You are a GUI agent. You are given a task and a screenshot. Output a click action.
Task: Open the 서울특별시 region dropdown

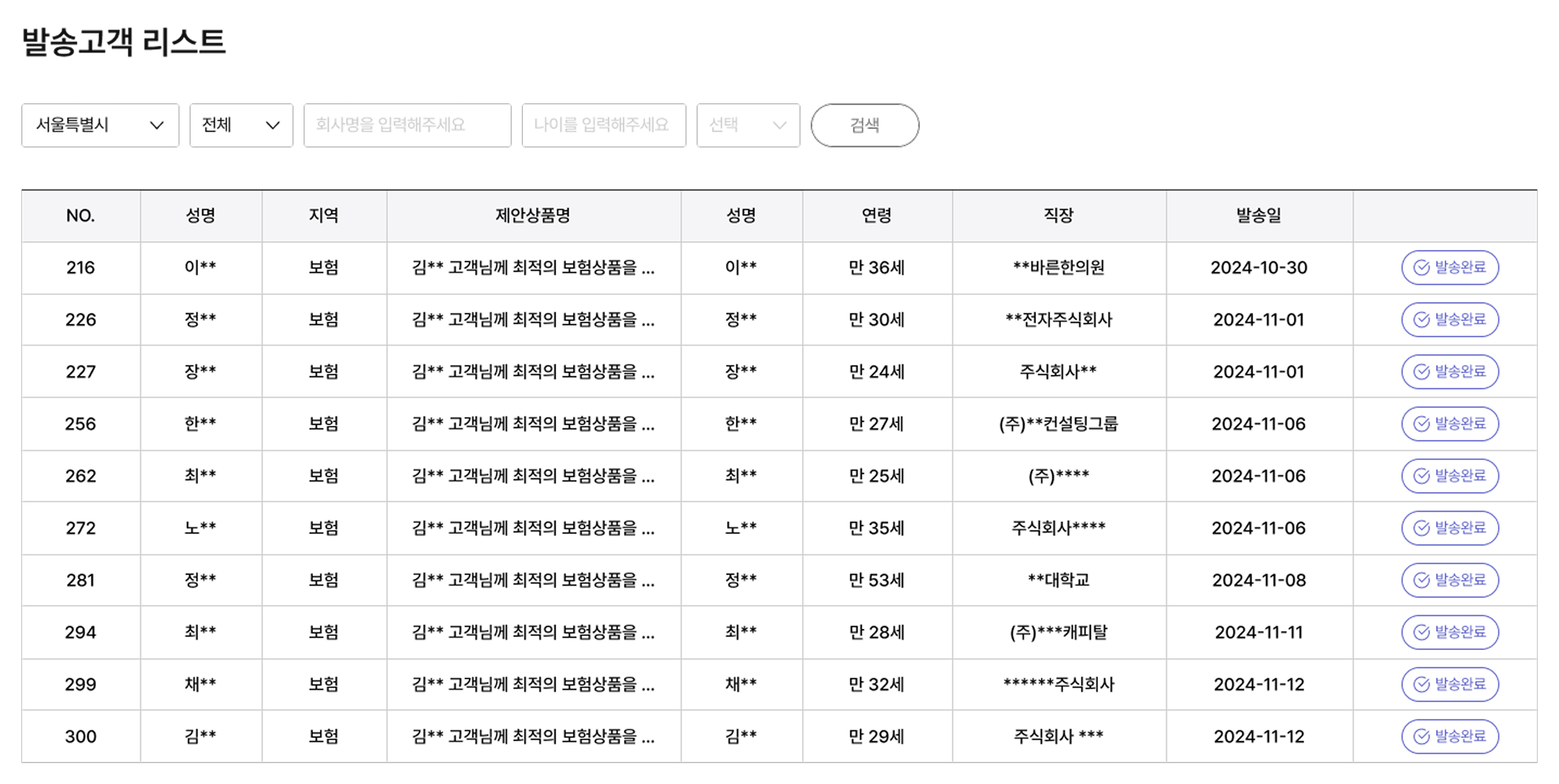[100, 125]
